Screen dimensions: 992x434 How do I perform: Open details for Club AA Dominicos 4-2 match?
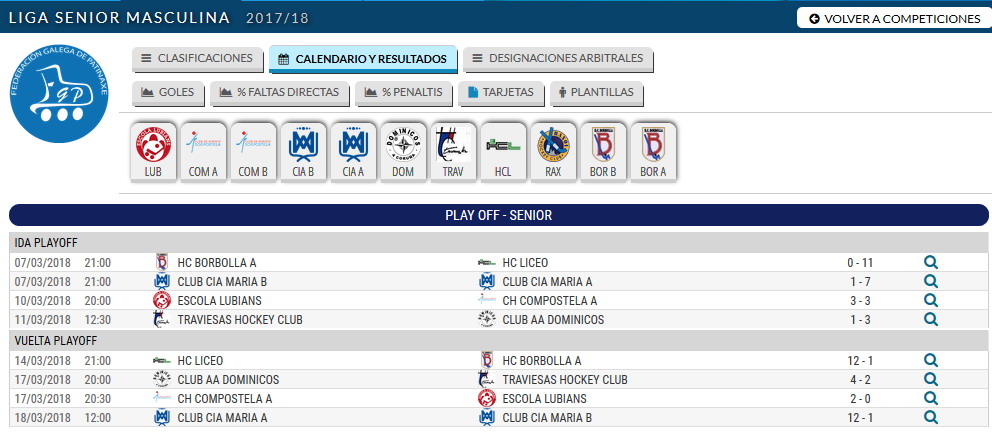tap(930, 379)
